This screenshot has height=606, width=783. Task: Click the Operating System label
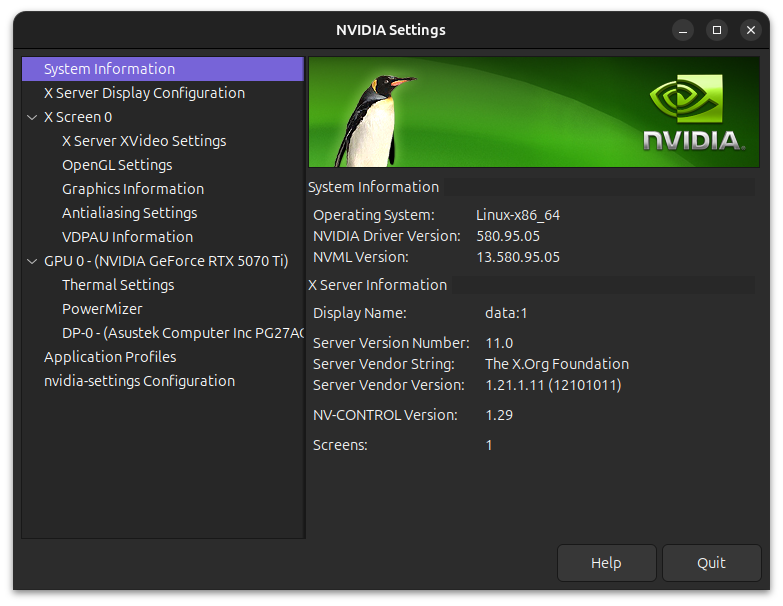[x=374, y=215]
